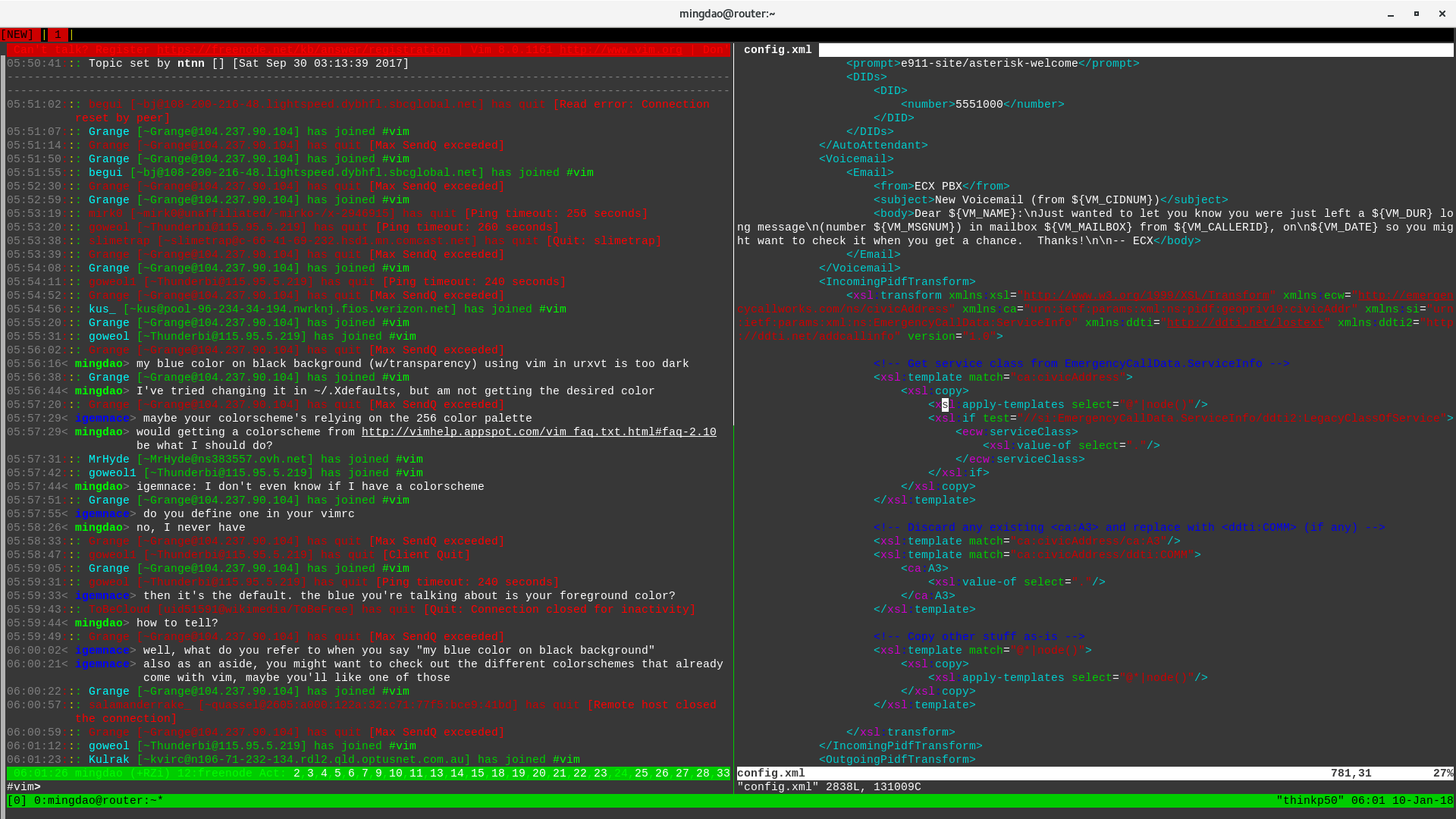Click the 12:freenode entry in chat status bar
The width and height of the screenshot is (1456, 819).
pyautogui.click(x=215, y=773)
